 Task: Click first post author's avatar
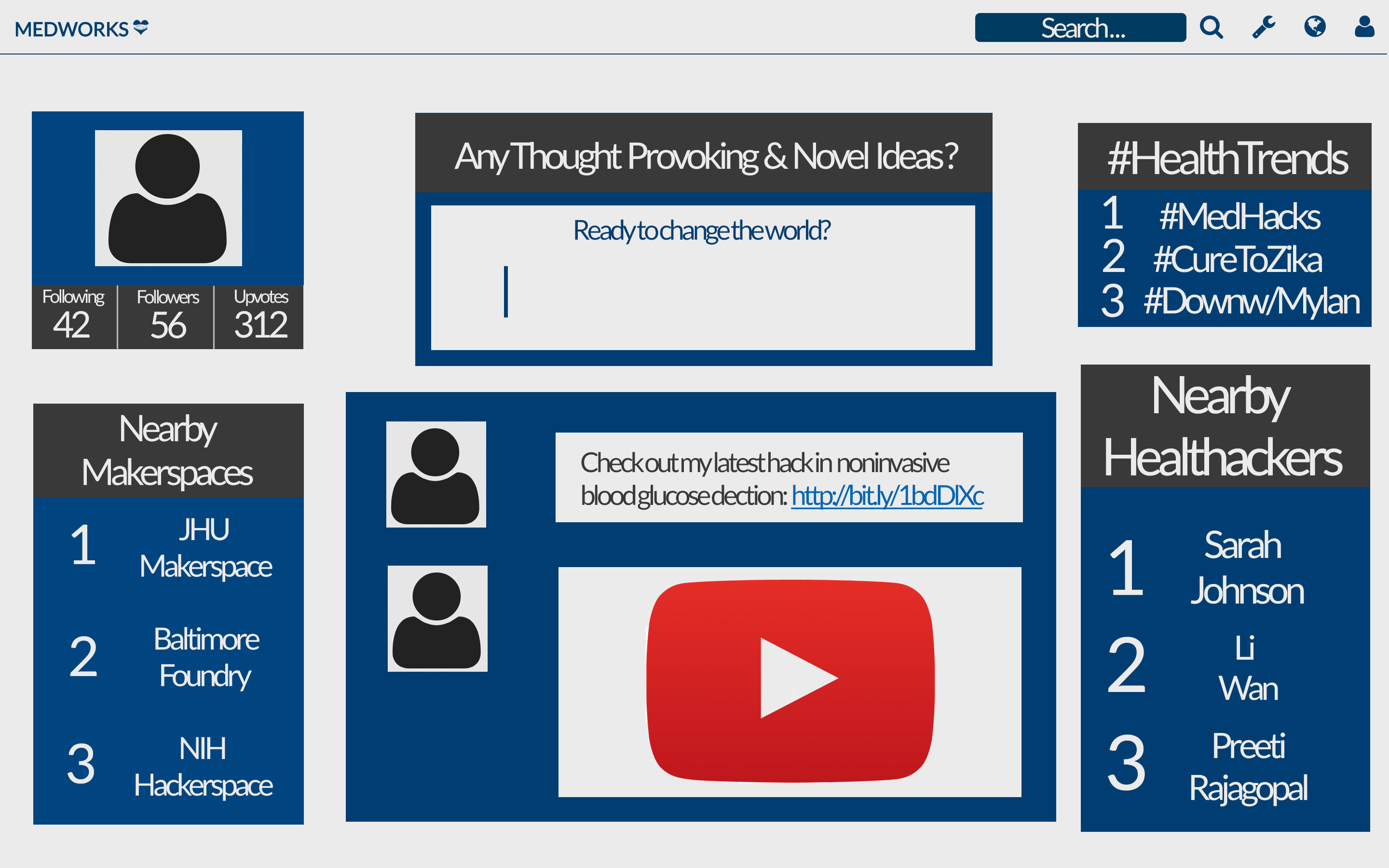click(x=436, y=474)
